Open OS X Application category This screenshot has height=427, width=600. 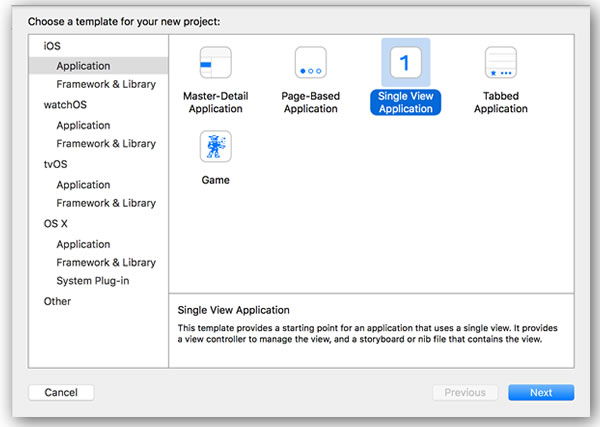point(83,244)
